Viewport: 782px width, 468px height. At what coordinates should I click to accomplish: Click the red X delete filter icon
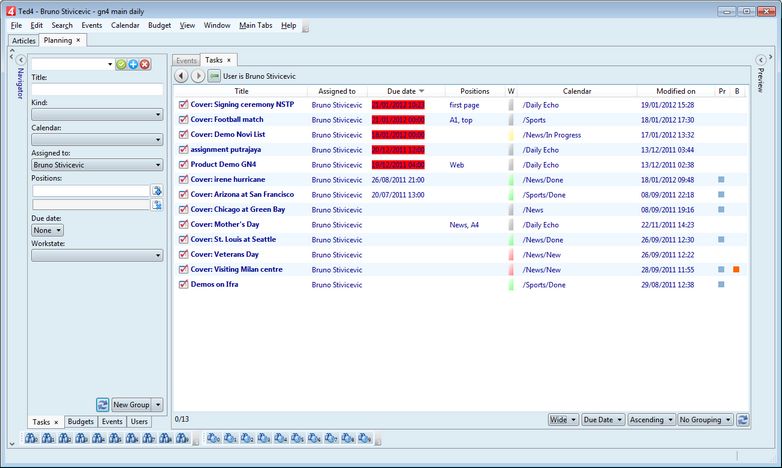coord(145,64)
